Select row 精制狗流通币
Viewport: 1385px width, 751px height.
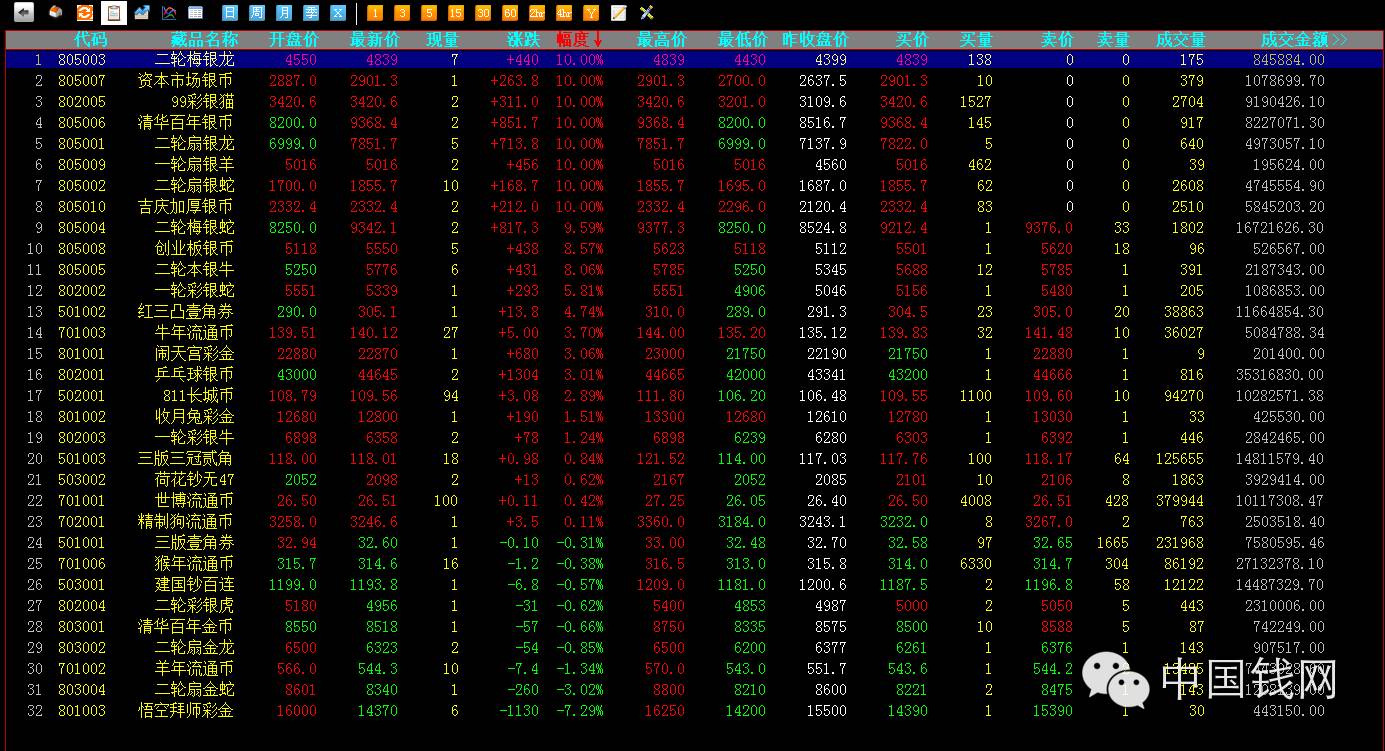692,521
